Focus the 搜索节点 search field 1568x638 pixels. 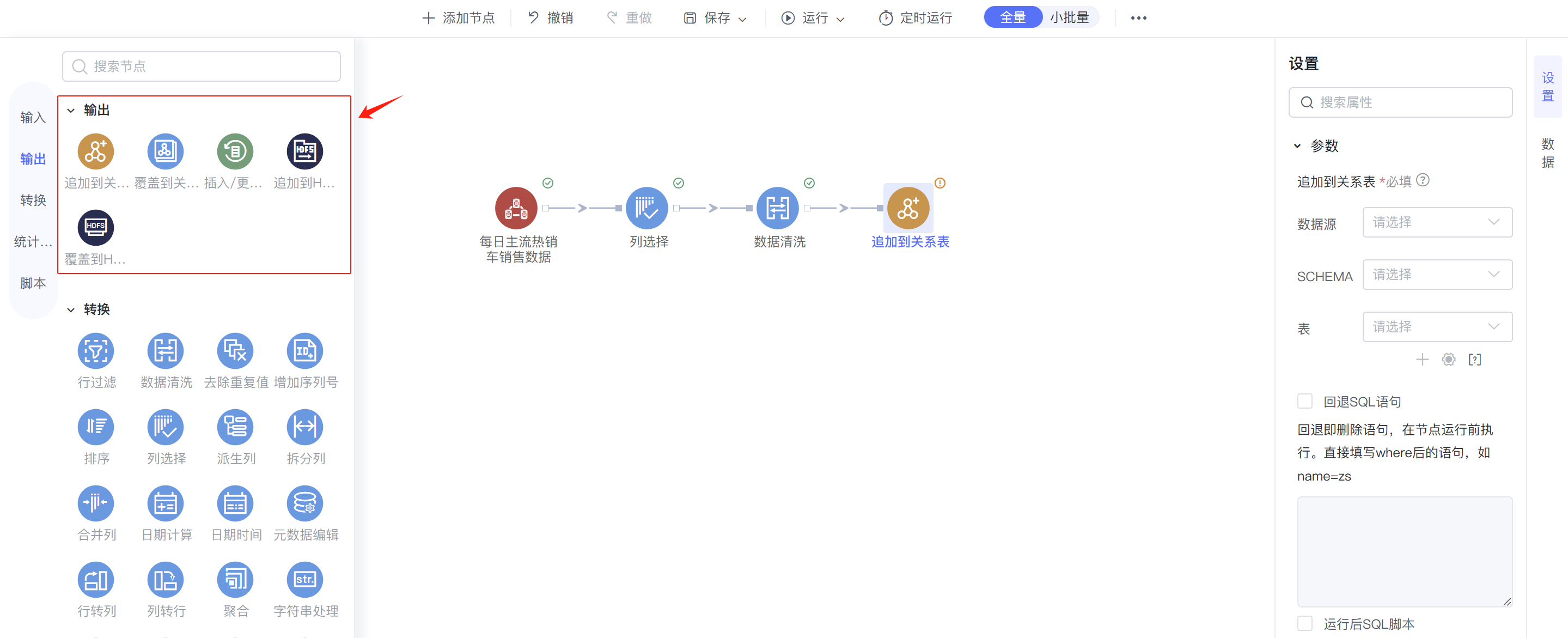point(201,66)
